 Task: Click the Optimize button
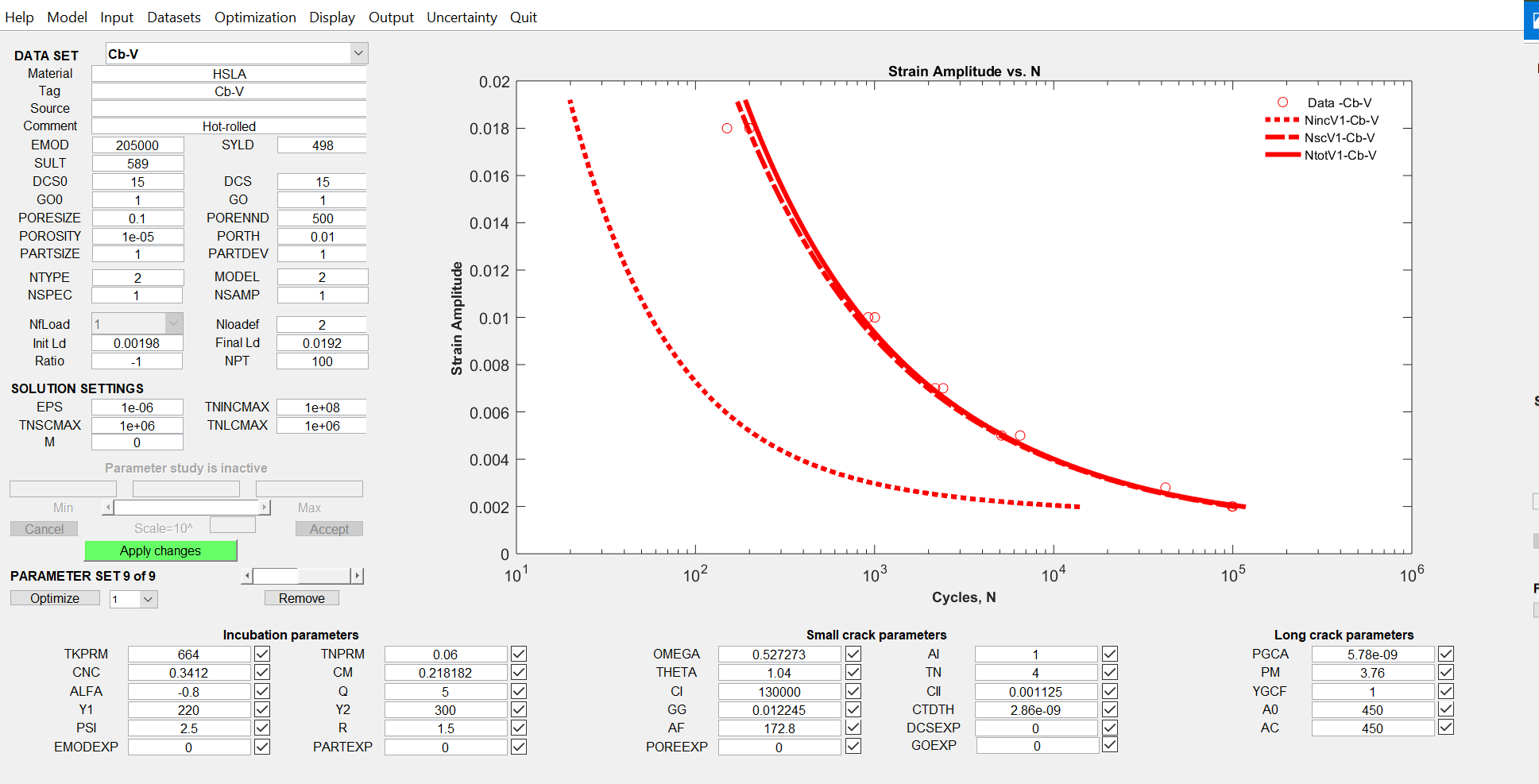[x=55, y=598]
